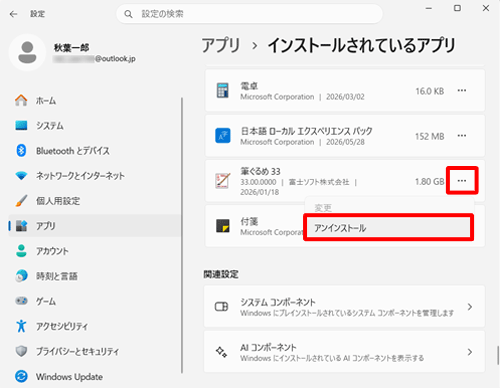Select the 電卓 app name
The height and width of the screenshot is (388, 500).
(x=249, y=86)
